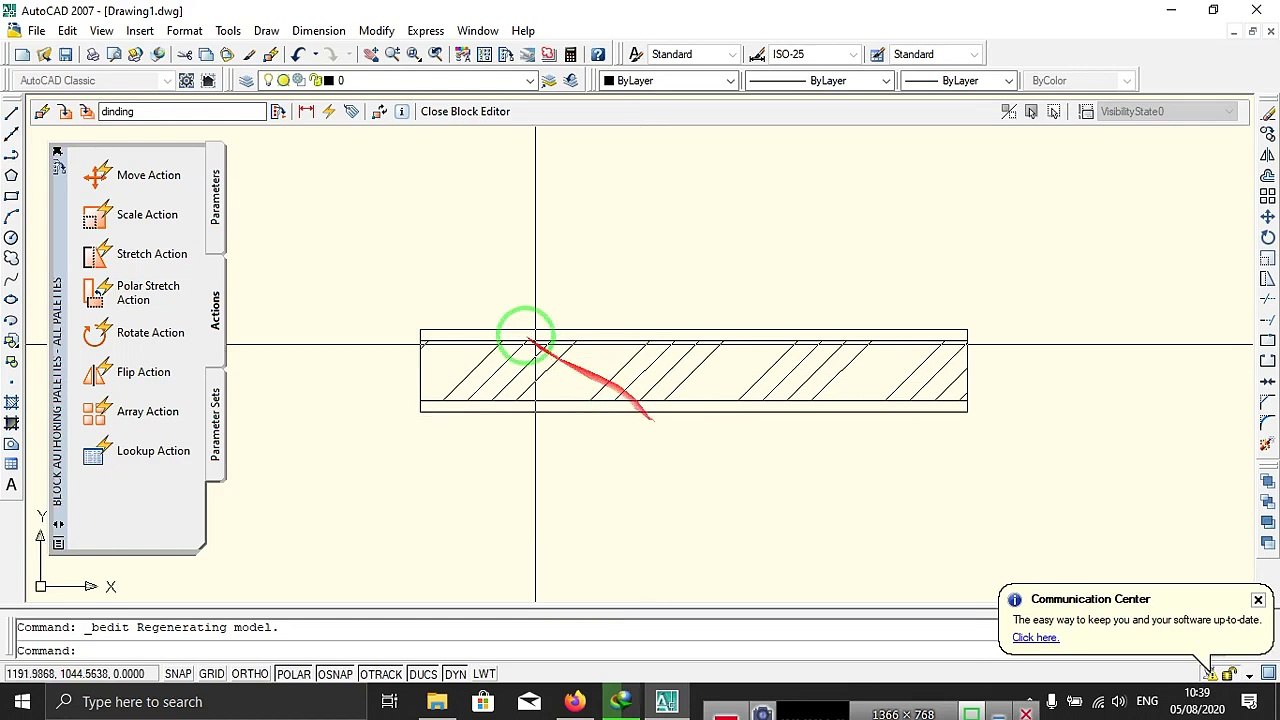This screenshot has height=720, width=1280.
Task: Select the Array Action tool
Action: tap(131, 412)
